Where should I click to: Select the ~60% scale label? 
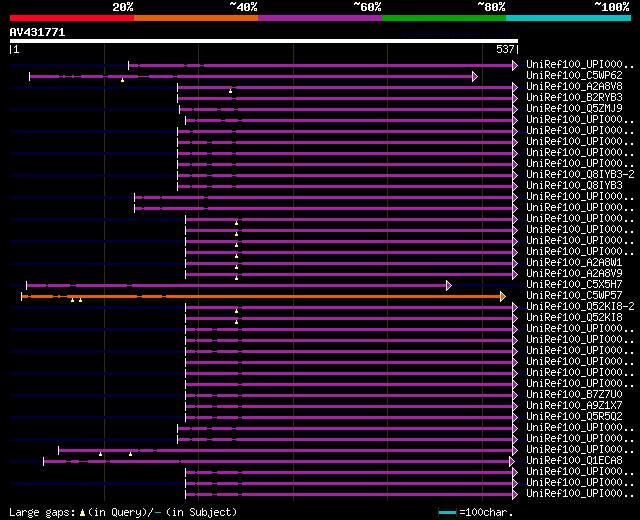tap(367, 7)
